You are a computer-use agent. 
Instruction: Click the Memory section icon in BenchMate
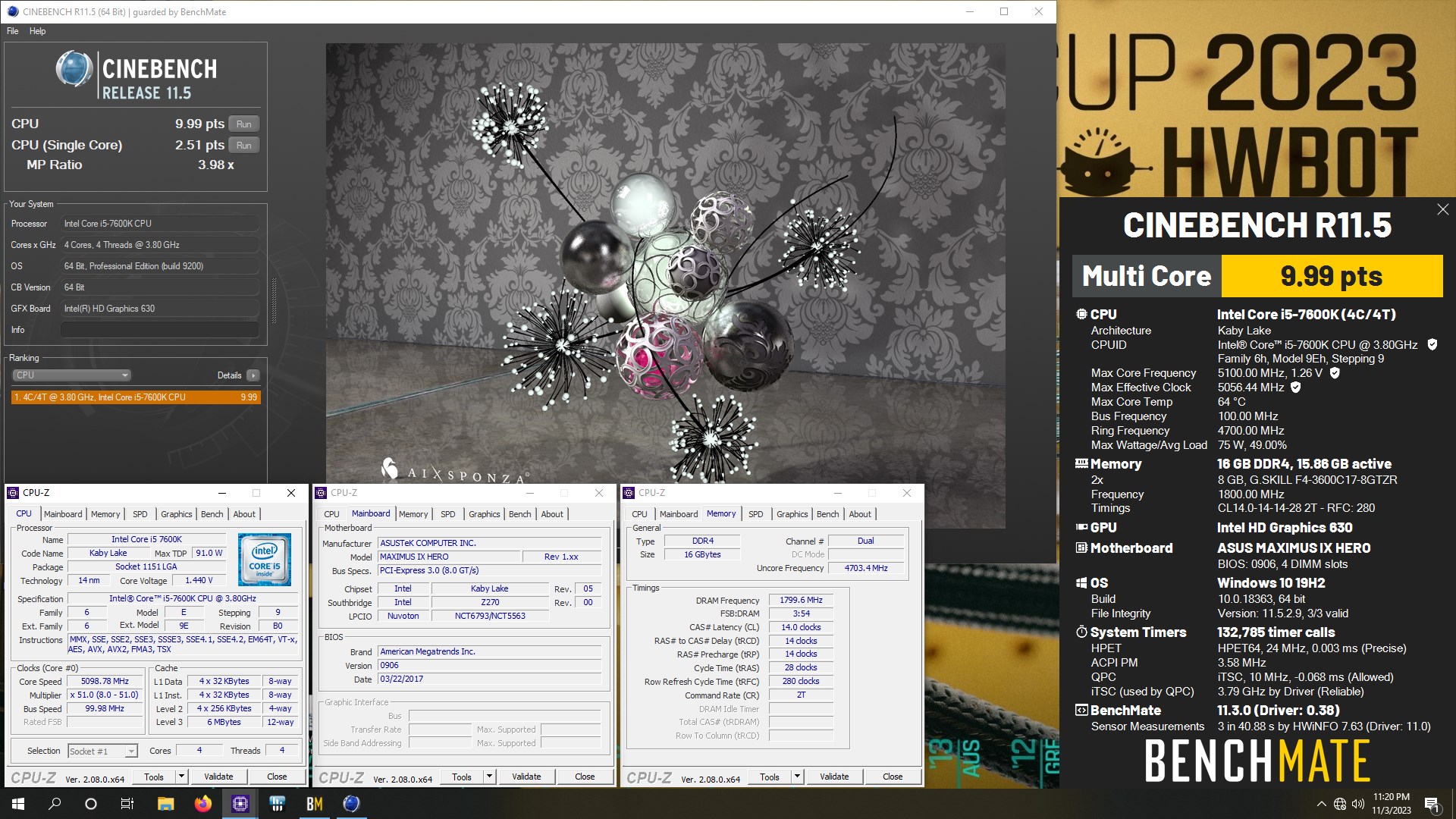pos(1081,463)
